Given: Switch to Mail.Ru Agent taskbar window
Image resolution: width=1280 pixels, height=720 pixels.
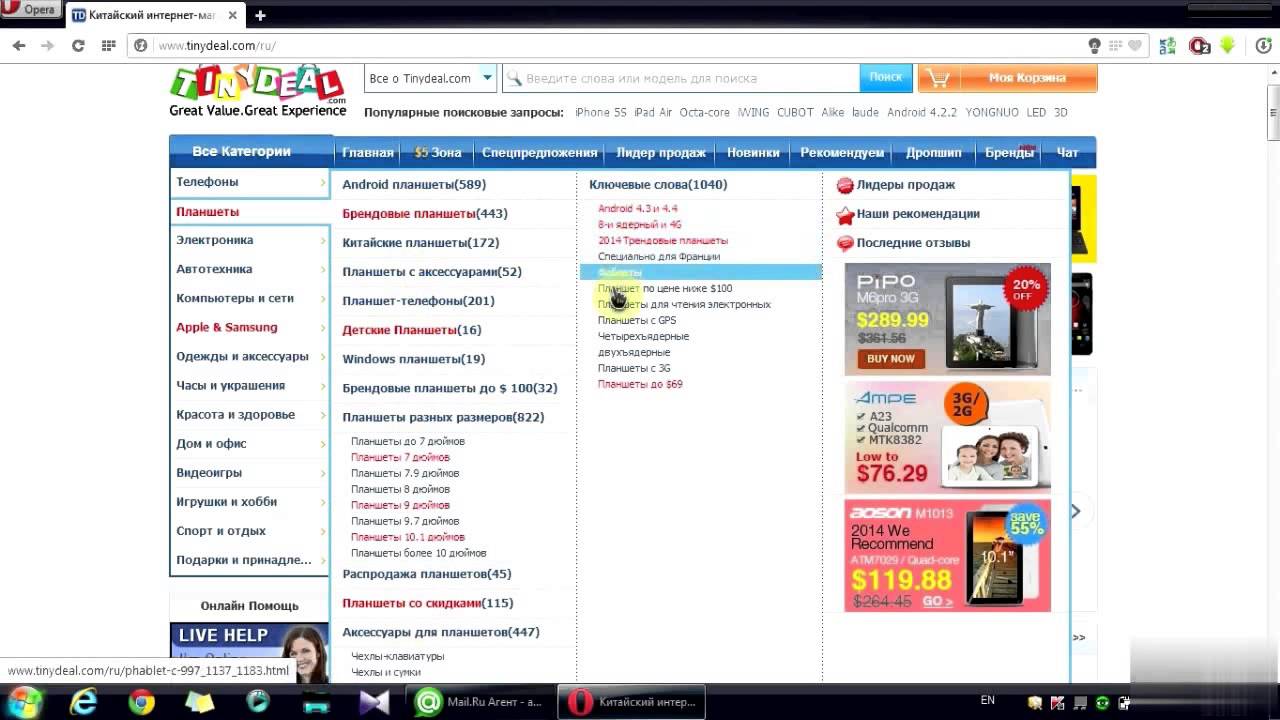Looking at the screenshot, I should click(478, 702).
